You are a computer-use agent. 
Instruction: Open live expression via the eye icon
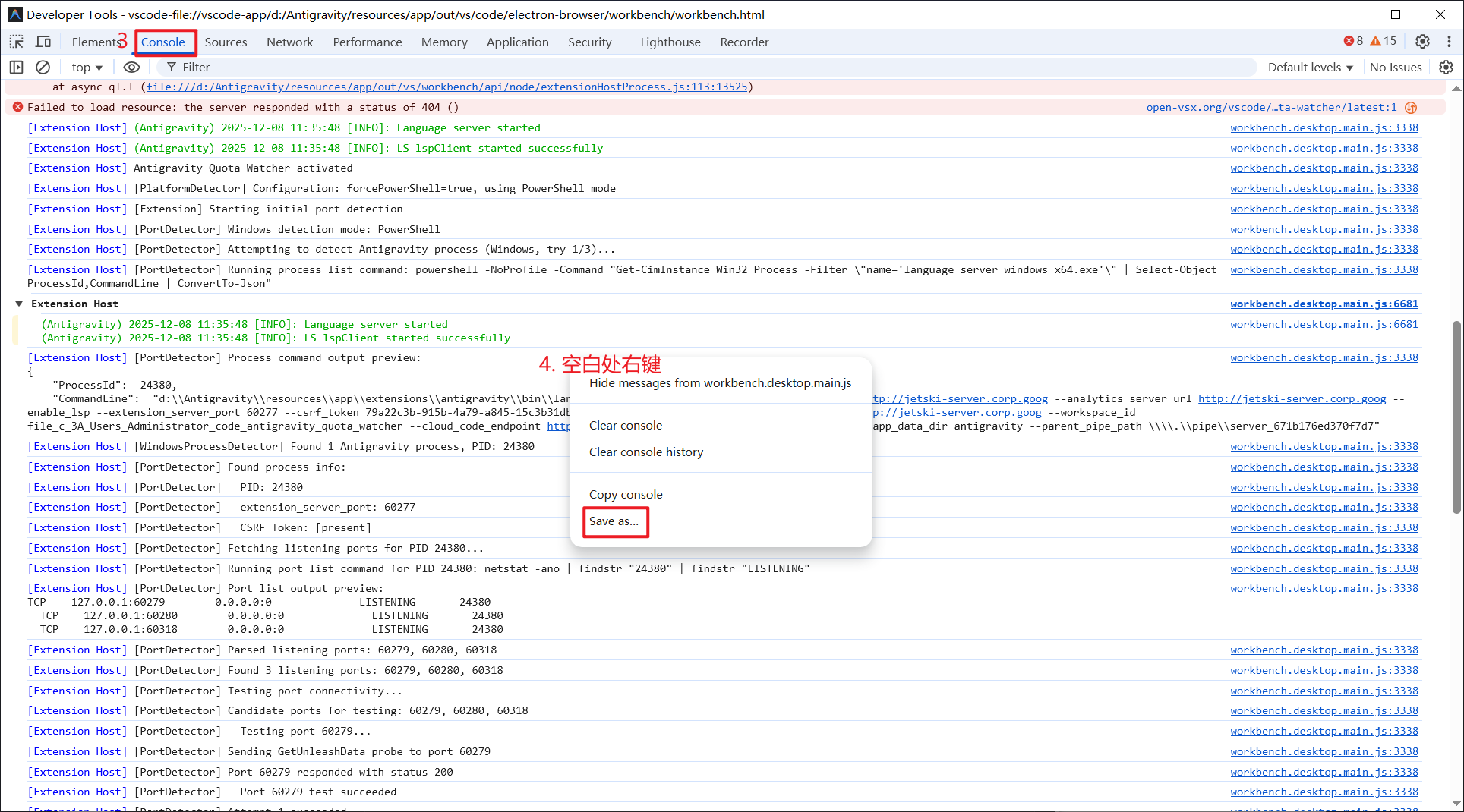tap(131, 67)
